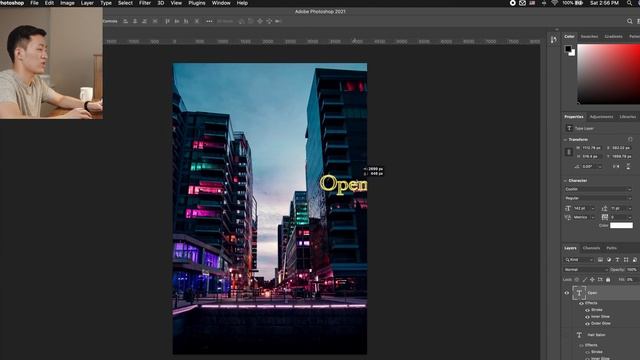640x360 pixels.
Task: Collapse the Character section
Action: pyautogui.click(x=565, y=180)
